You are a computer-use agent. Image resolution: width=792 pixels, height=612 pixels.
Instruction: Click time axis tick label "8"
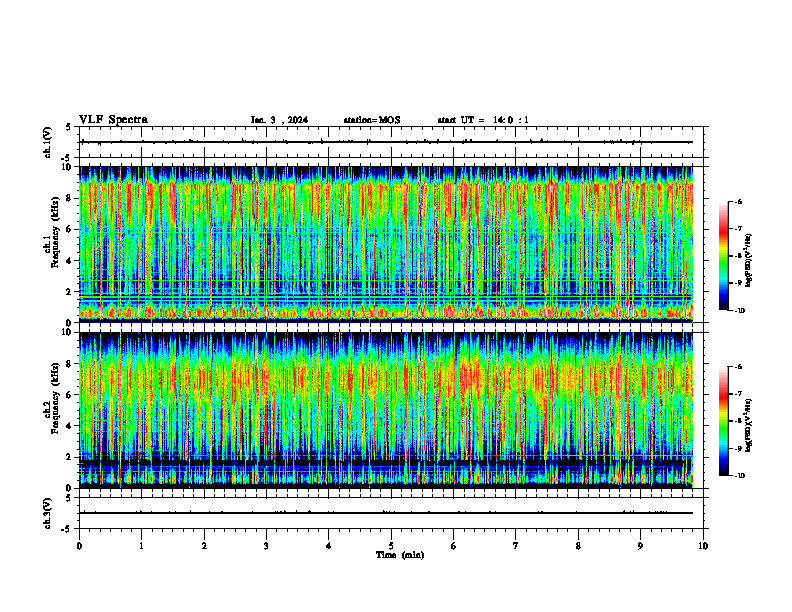(x=578, y=546)
